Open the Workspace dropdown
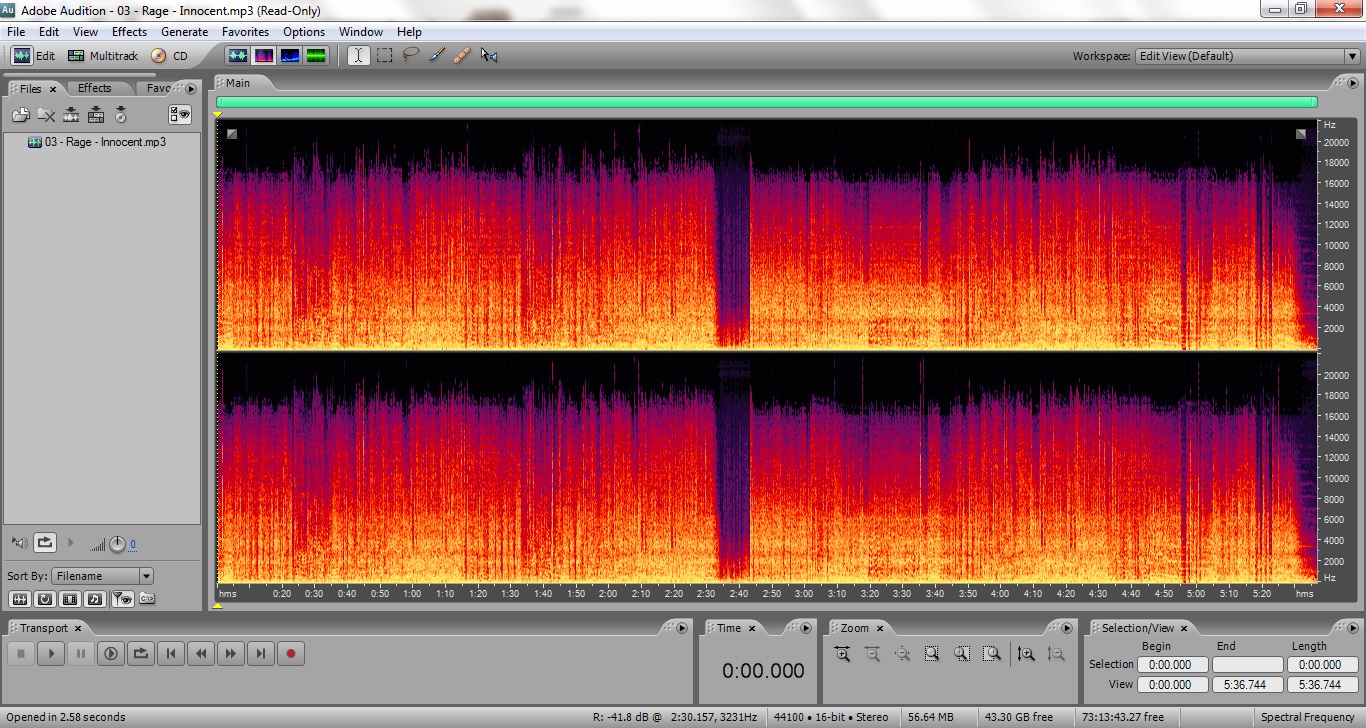 click(x=1351, y=56)
